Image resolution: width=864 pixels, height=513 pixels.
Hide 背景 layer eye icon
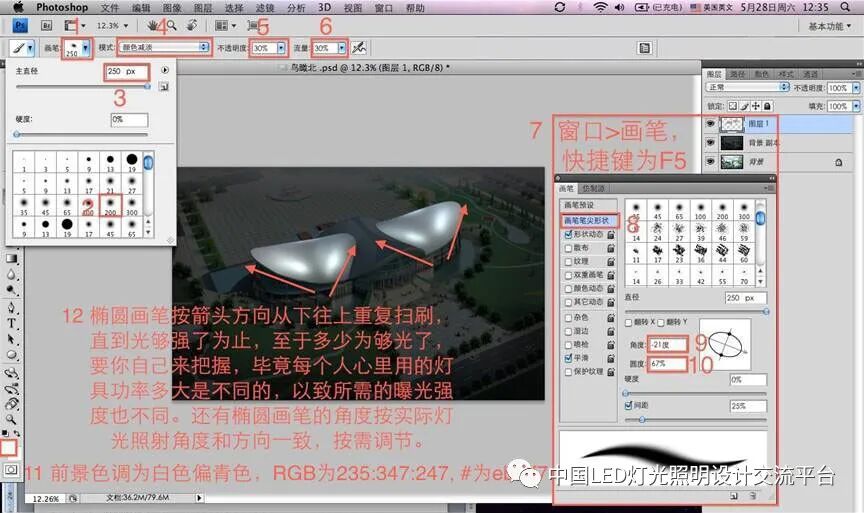click(710, 161)
